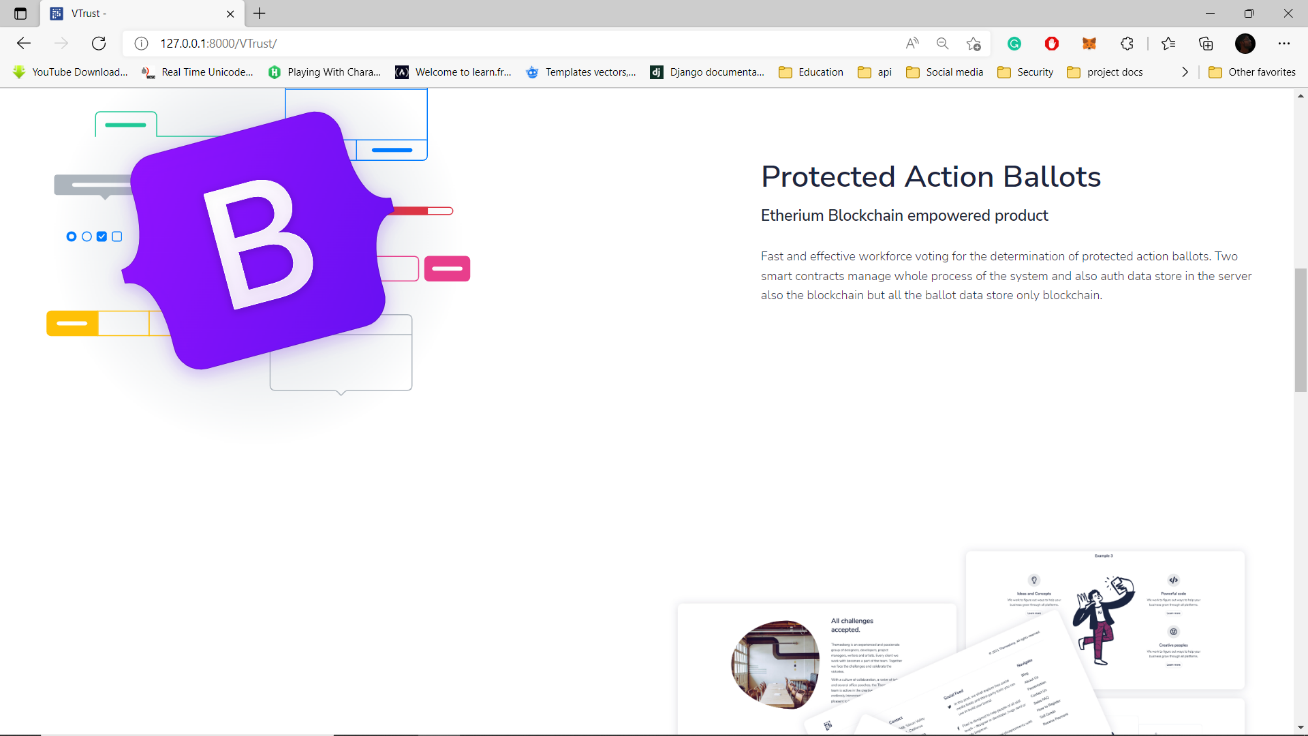Click the Example 3 template preview card
This screenshot has width=1308, height=736.
tap(1105, 619)
